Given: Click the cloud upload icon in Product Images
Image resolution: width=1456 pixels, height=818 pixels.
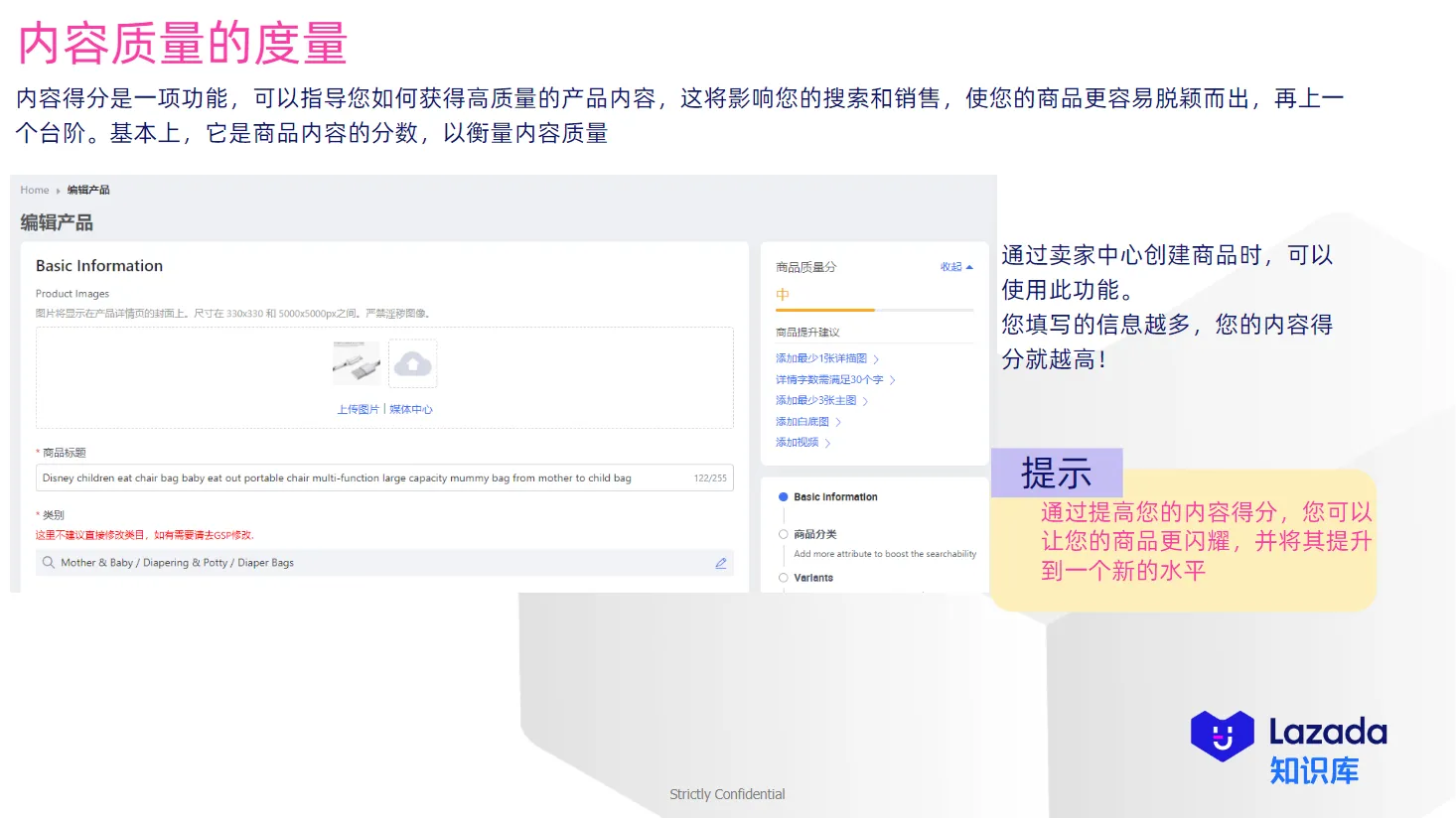Looking at the screenshot, I should click(412, 363).
